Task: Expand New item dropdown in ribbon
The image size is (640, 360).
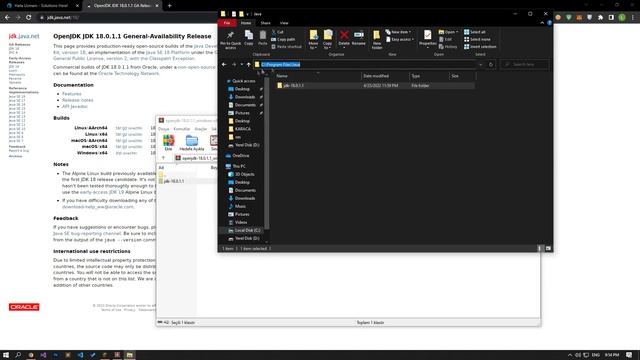Action: tap(398, 32)
